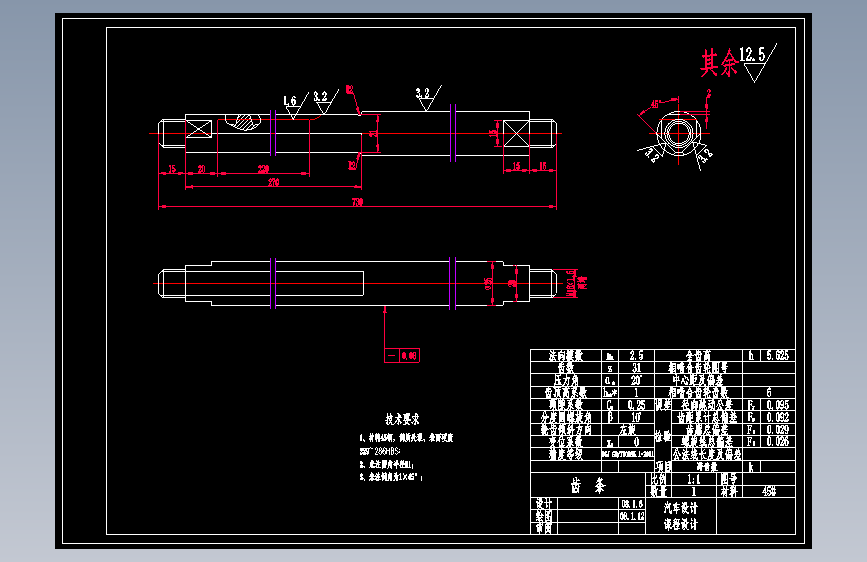The height and width of the screenshot is (562, 867).
Task: Select the 45# material value
Action: click(x=769, y=491)
